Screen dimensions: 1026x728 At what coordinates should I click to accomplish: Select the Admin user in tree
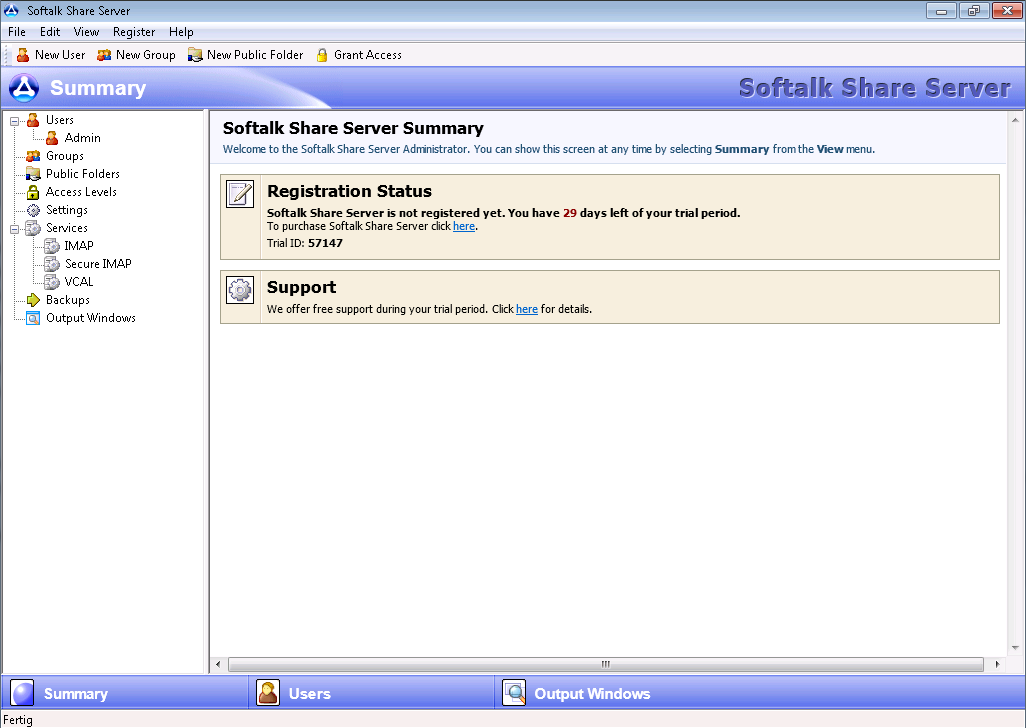tap(82, 138)
